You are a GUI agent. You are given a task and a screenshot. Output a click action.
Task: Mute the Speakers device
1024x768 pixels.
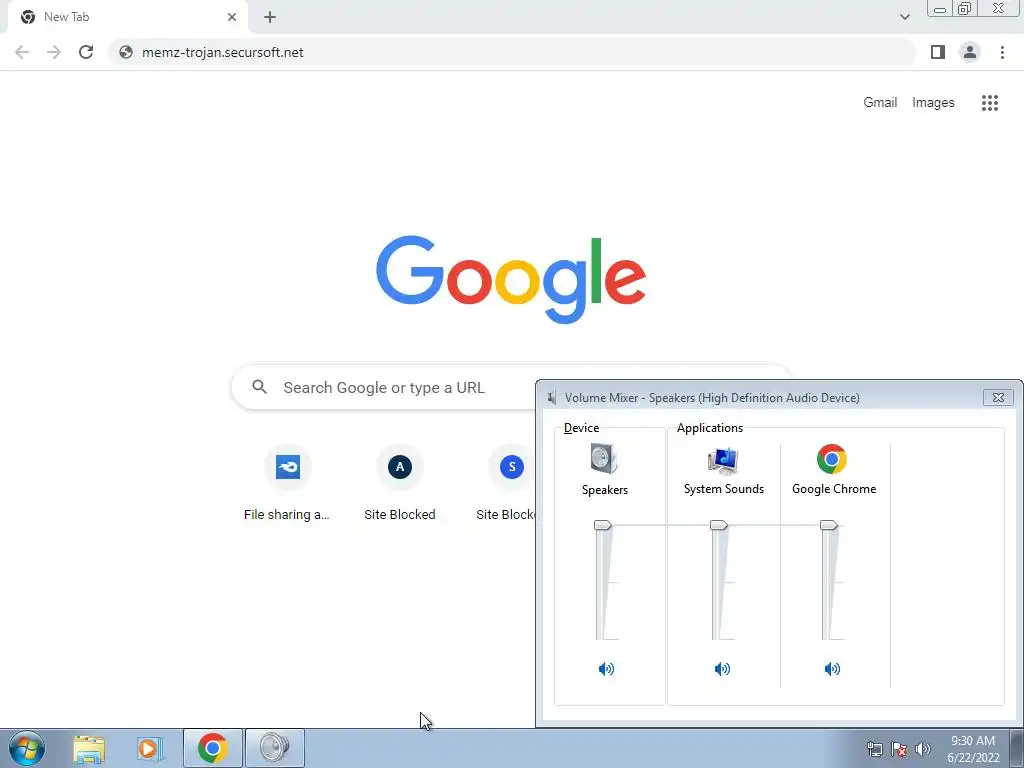click(606, 669)
